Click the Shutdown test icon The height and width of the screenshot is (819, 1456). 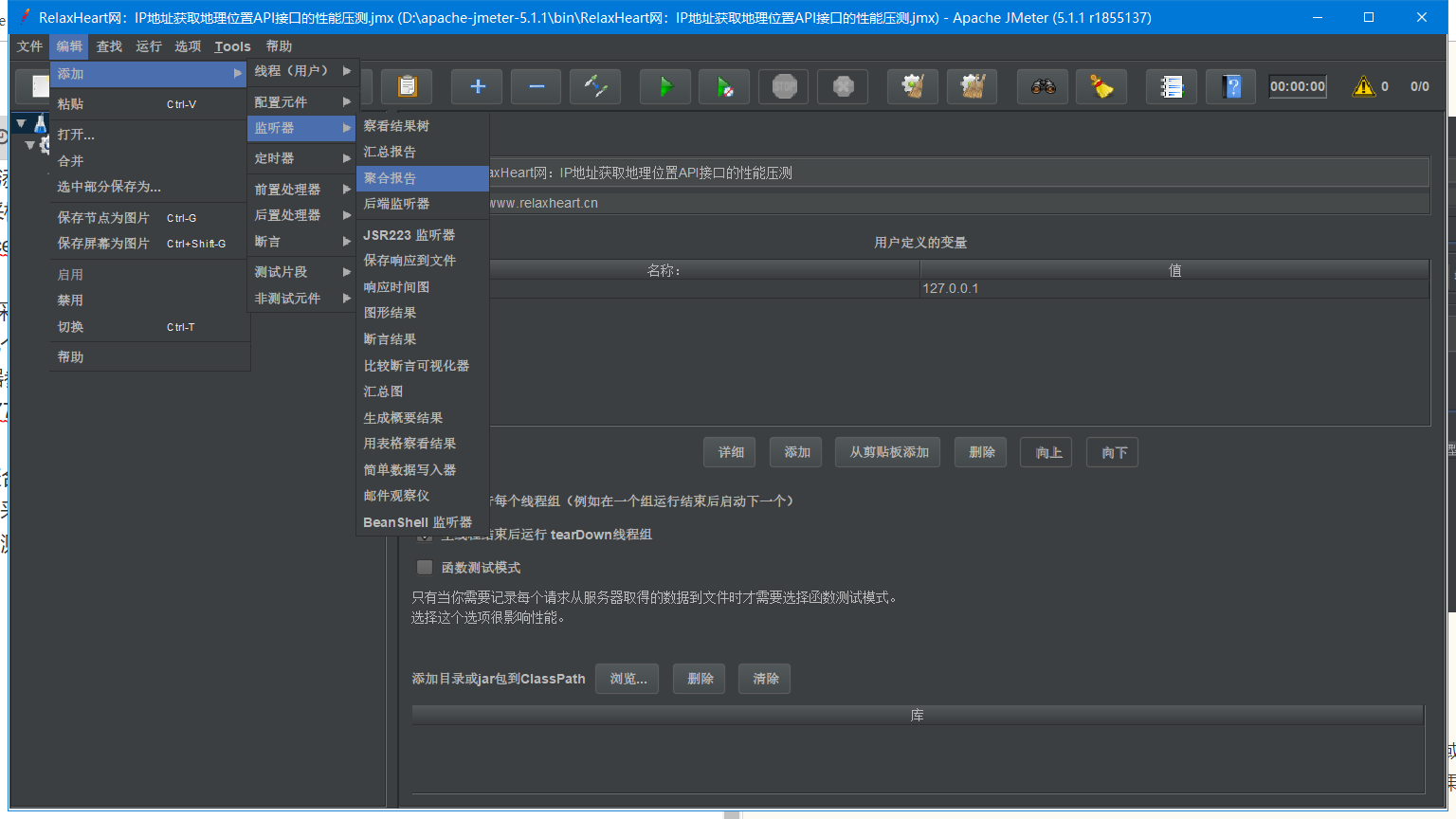click(x=843, y=86)
